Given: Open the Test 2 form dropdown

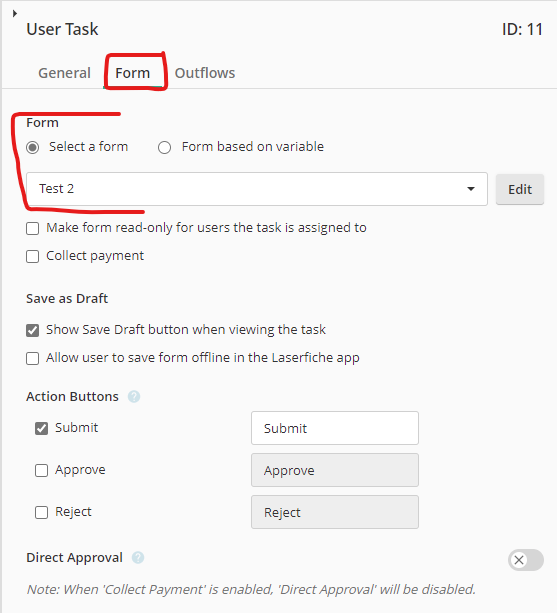Looking at the screenshot, I should pos(257,189).
